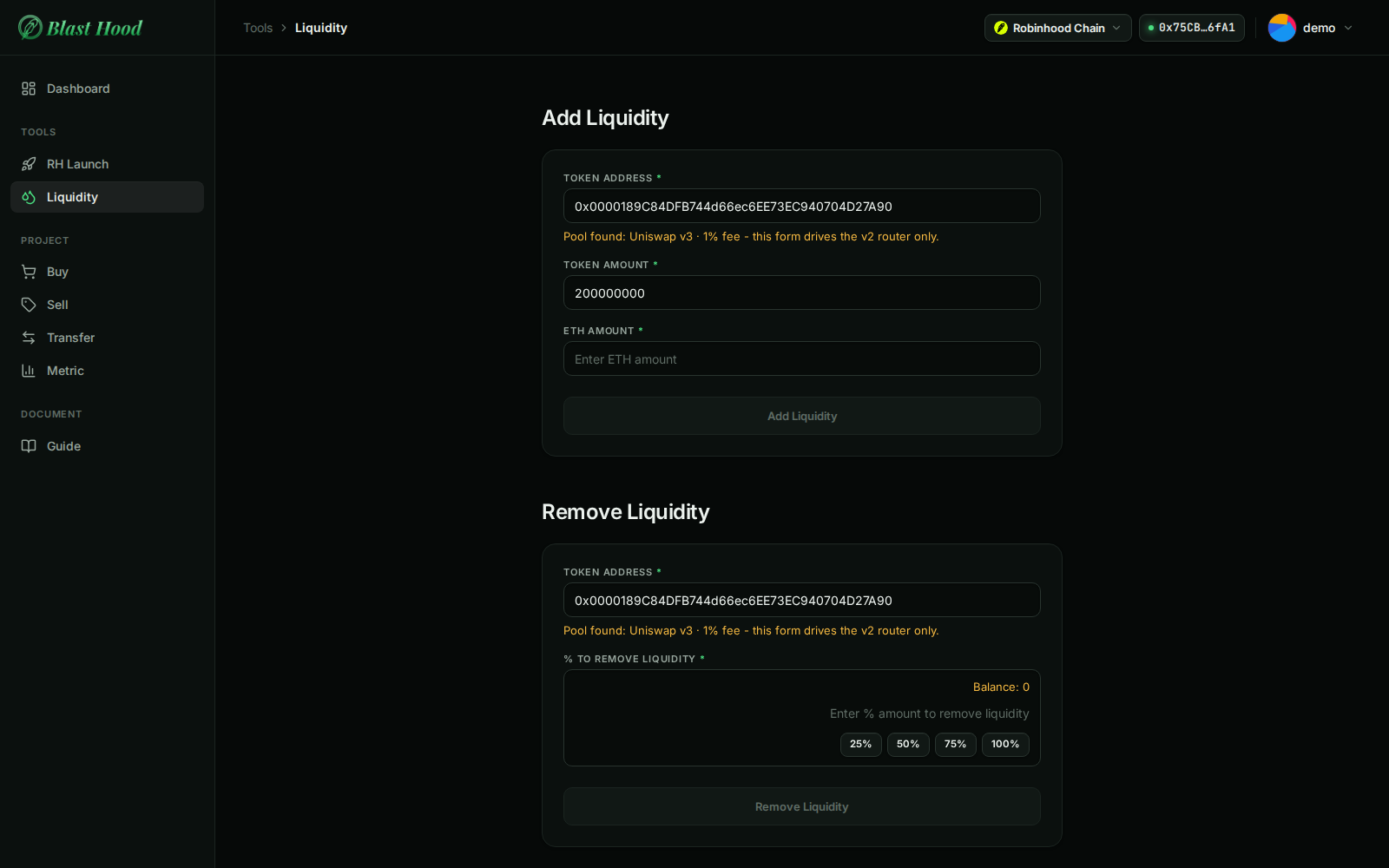Navigate to Transfer
1389x868 pixels.
[x=107, y=338]
